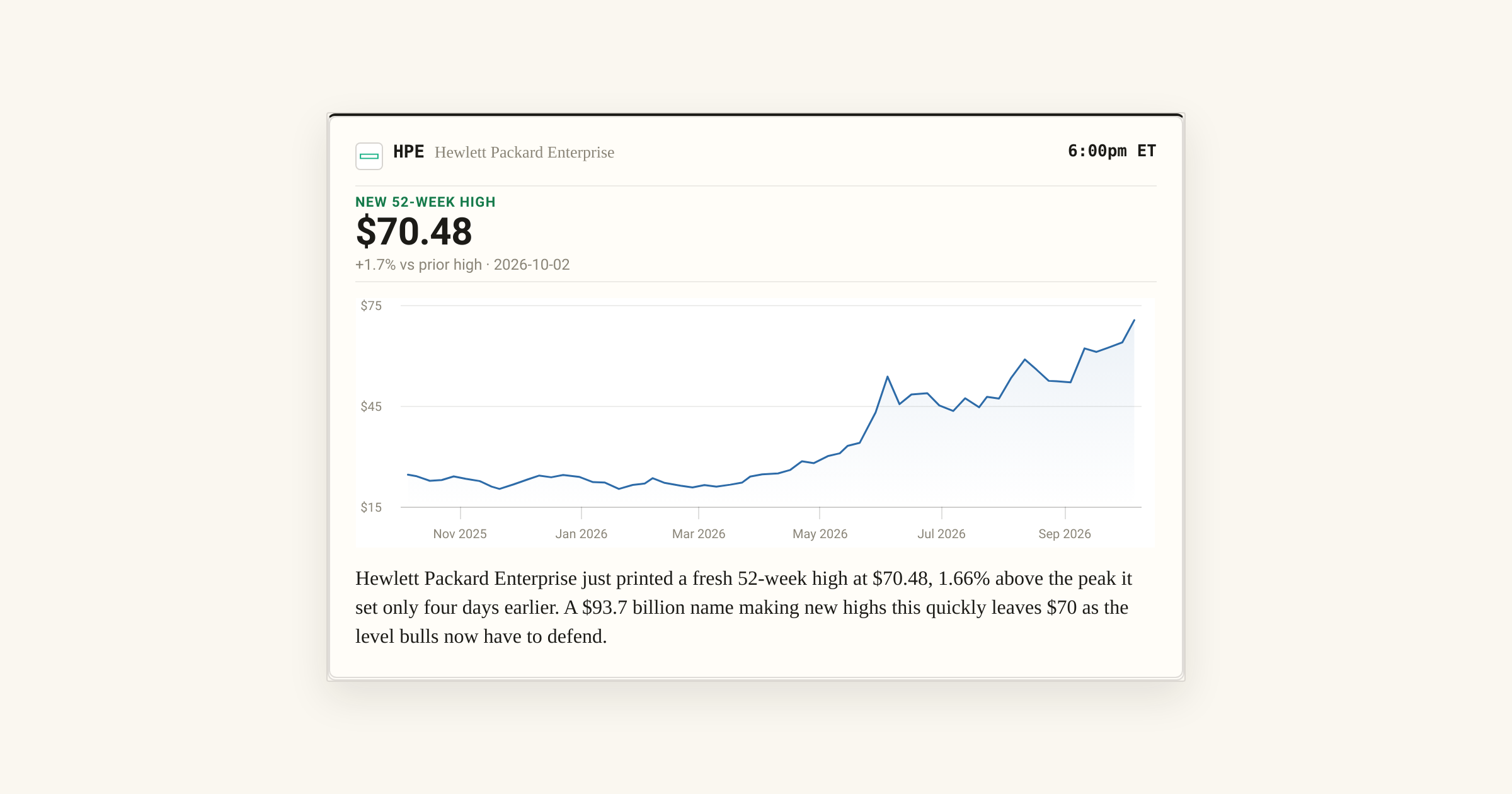Image resolution: width=1512 pixels, height=794 pixels.
Task: Click the Mar 2026 axis label
Action: pyautogui.click(x=699, y=534)
